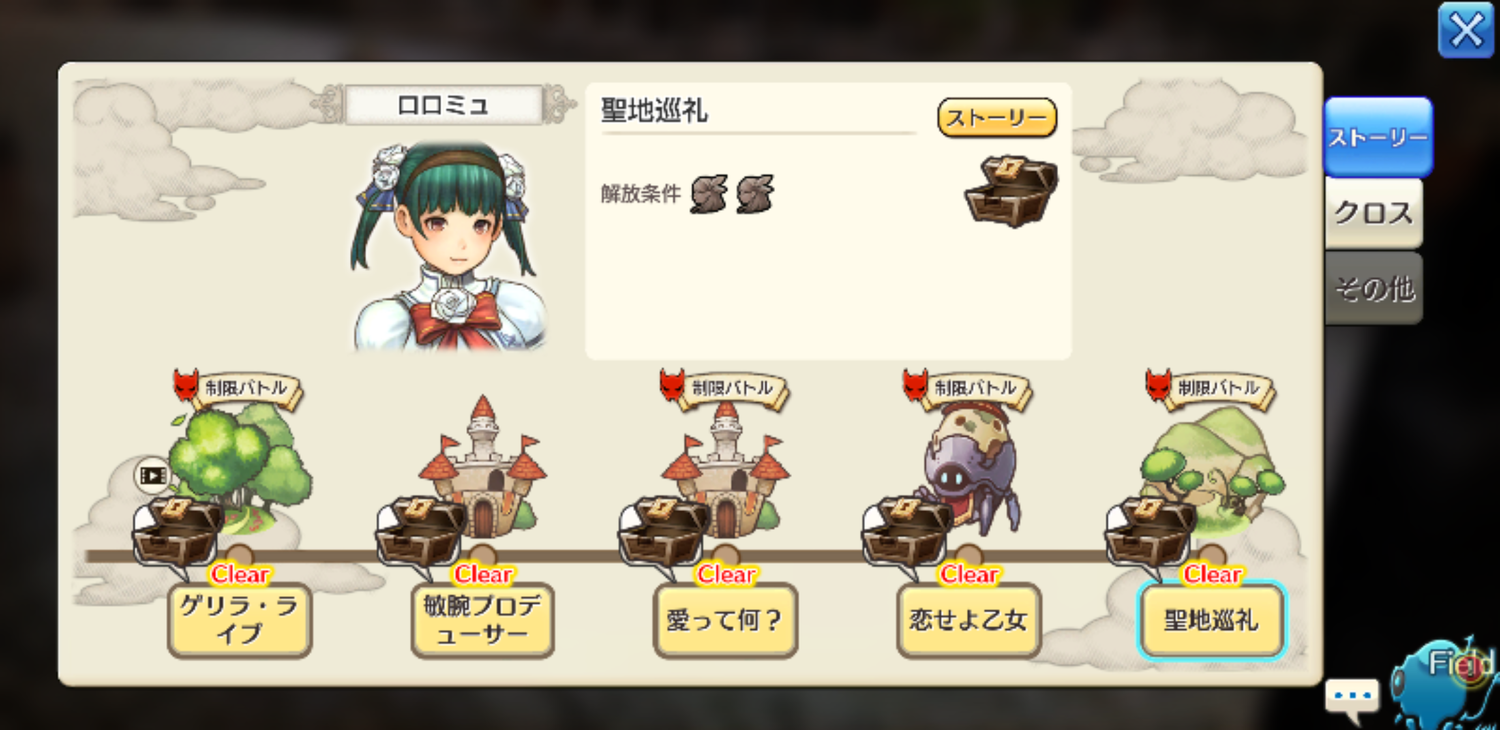This screenshot has height=730, width=1500.
Task: Open the treasure chest for 聖地巡礼 stage
Action: click(x=1149, y=531)
